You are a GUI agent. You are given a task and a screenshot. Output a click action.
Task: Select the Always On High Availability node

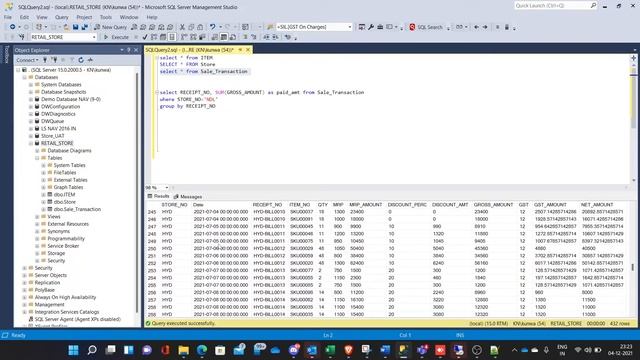[65, 297]
